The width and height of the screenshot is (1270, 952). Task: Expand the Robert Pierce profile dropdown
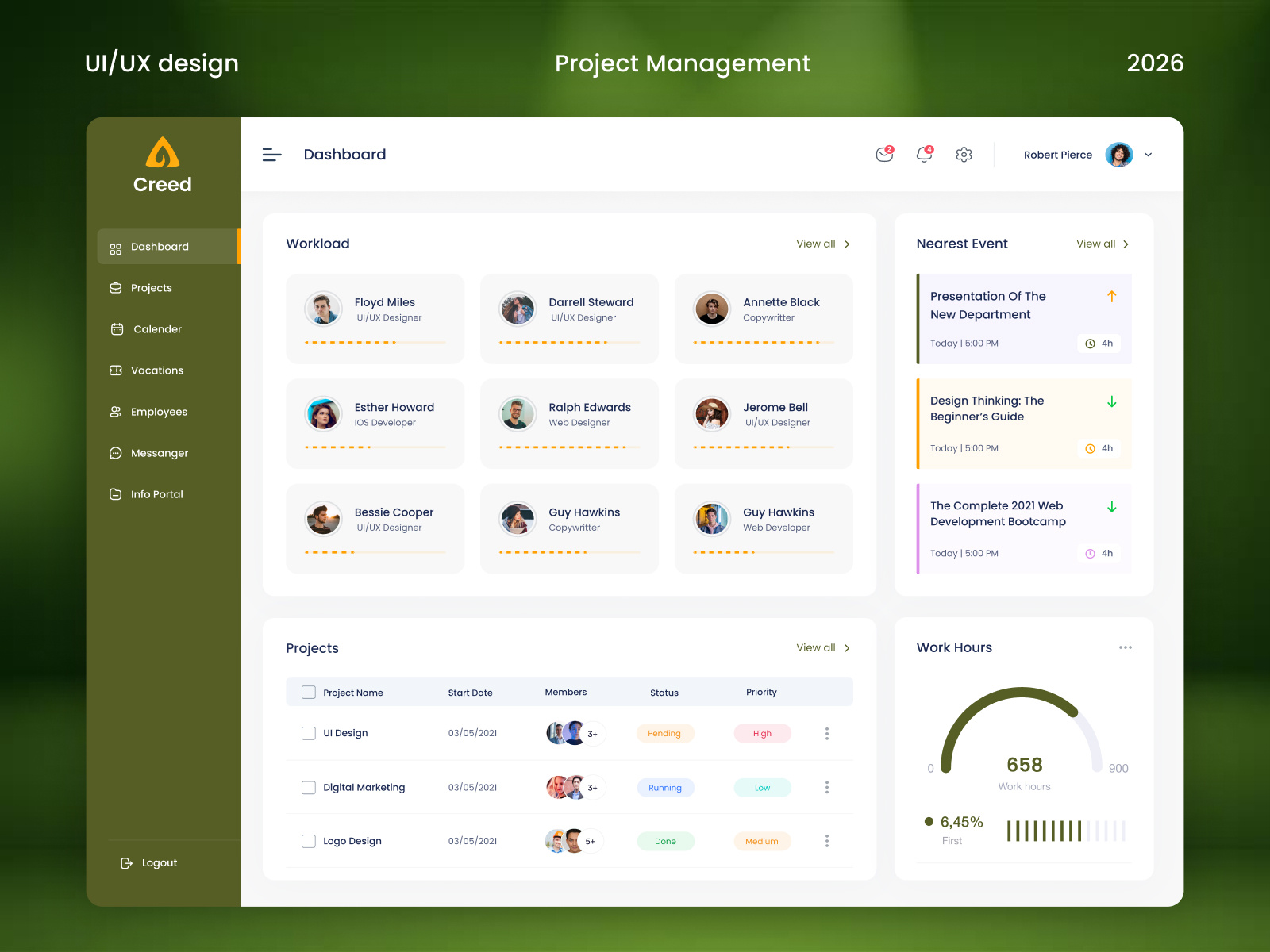tap(1149, 155)
